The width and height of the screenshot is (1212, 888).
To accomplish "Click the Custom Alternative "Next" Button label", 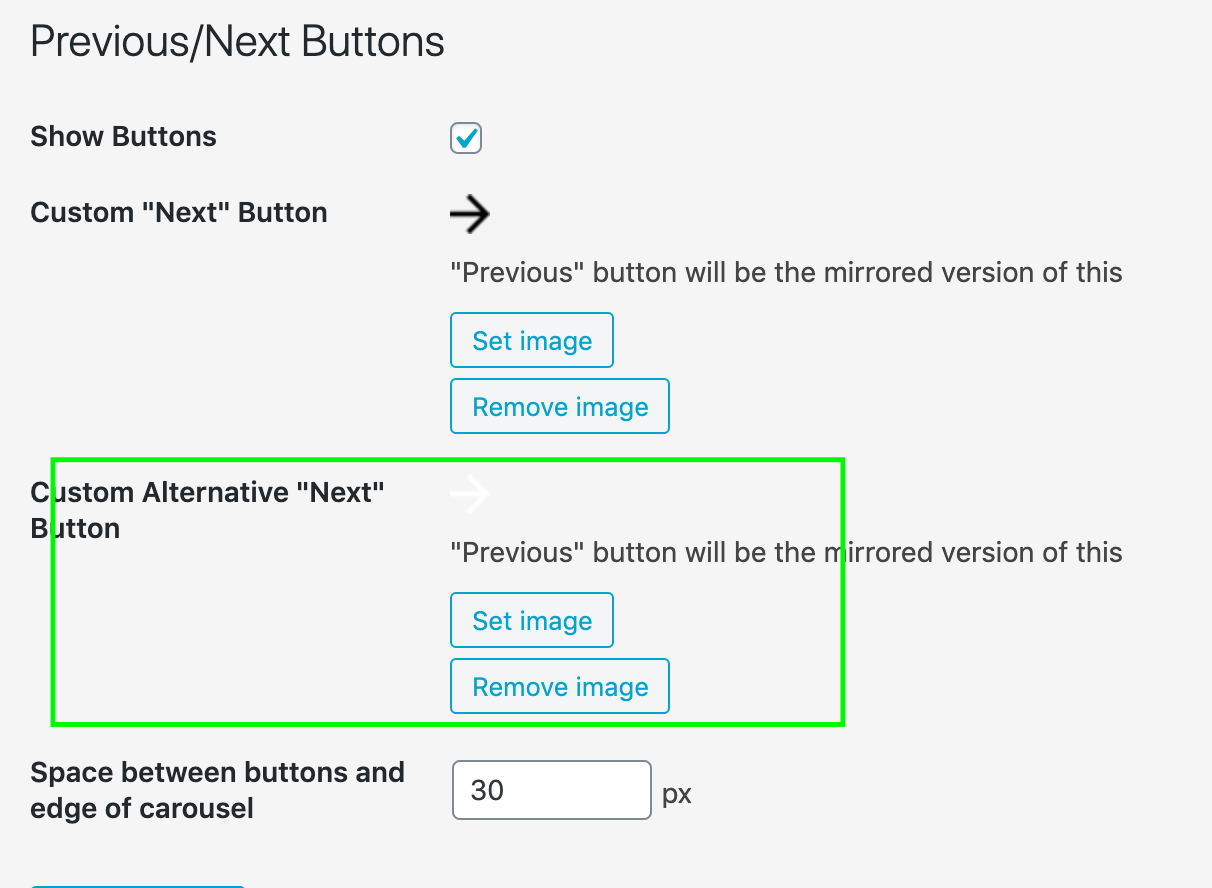I will pos(207,510).
